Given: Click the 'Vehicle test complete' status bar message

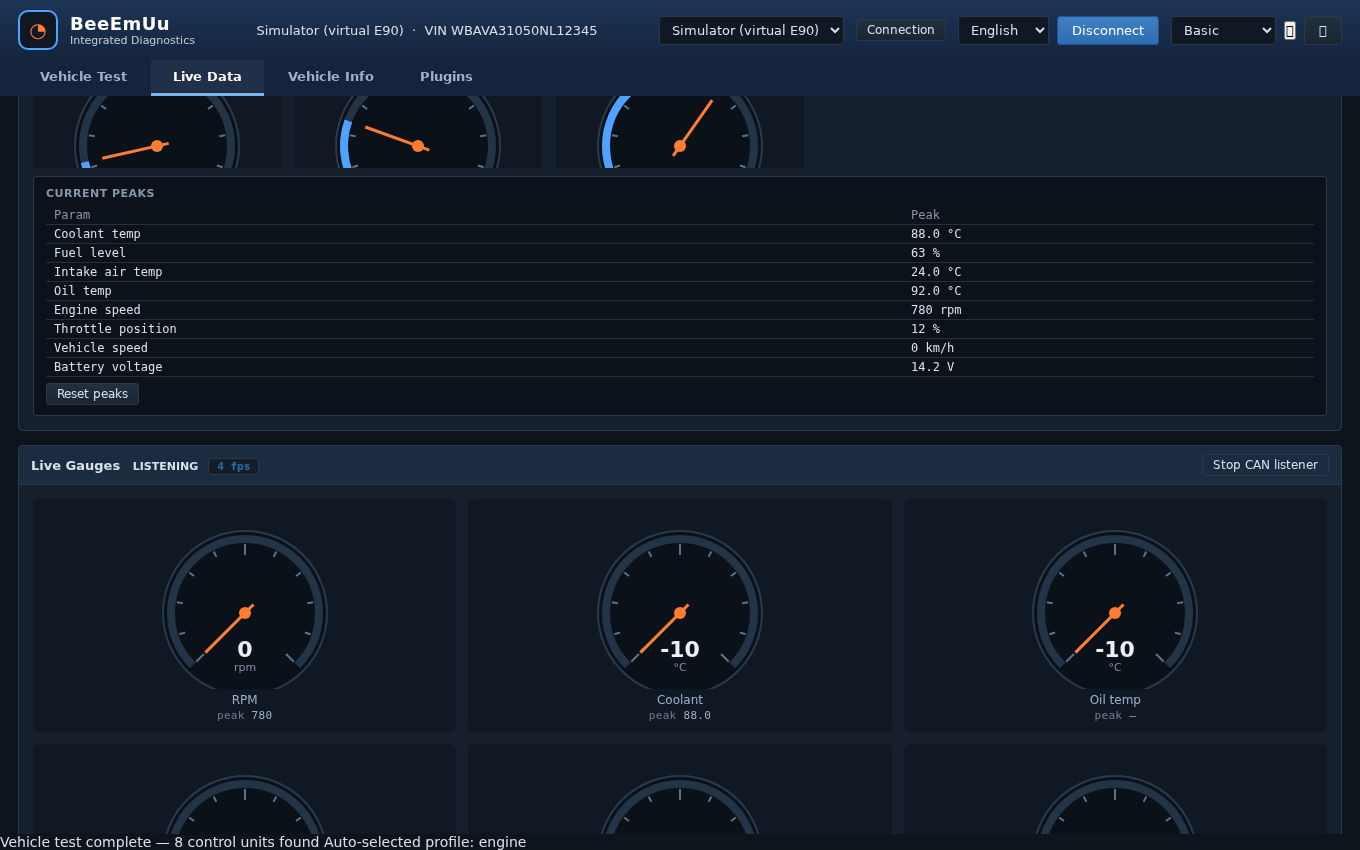Looking at the screenshot, I should (x=263, y=842).
